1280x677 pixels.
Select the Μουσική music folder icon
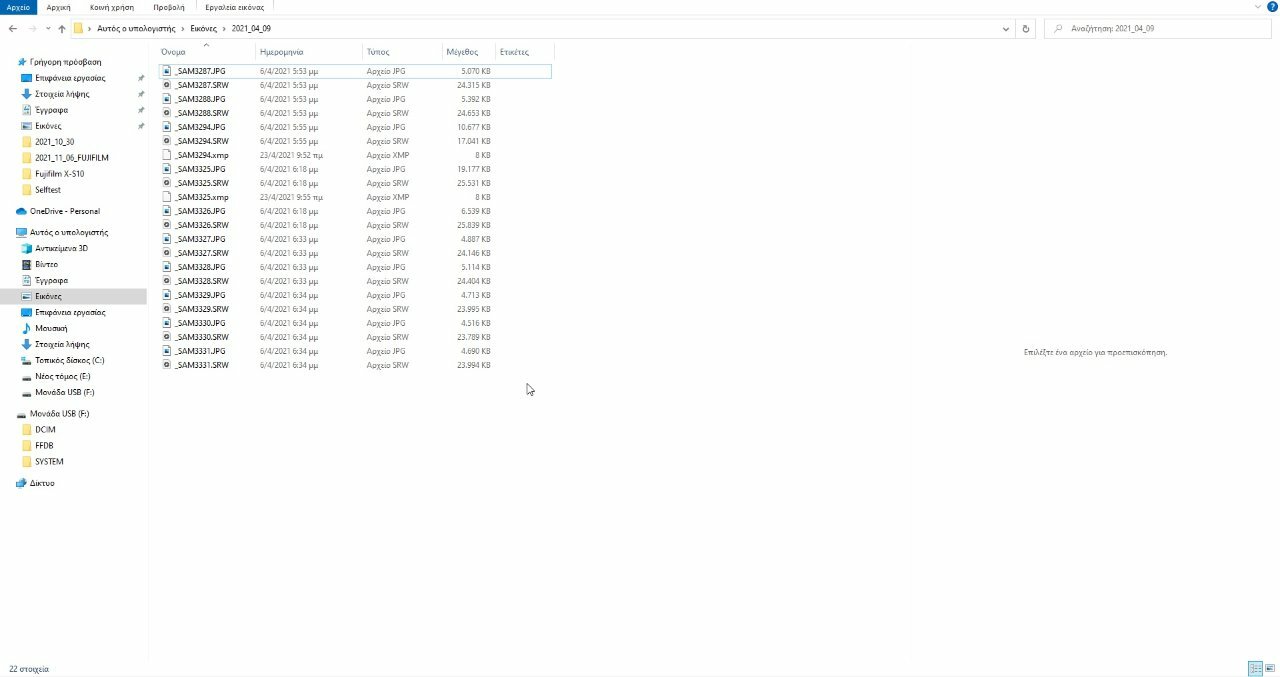point(26,328)
